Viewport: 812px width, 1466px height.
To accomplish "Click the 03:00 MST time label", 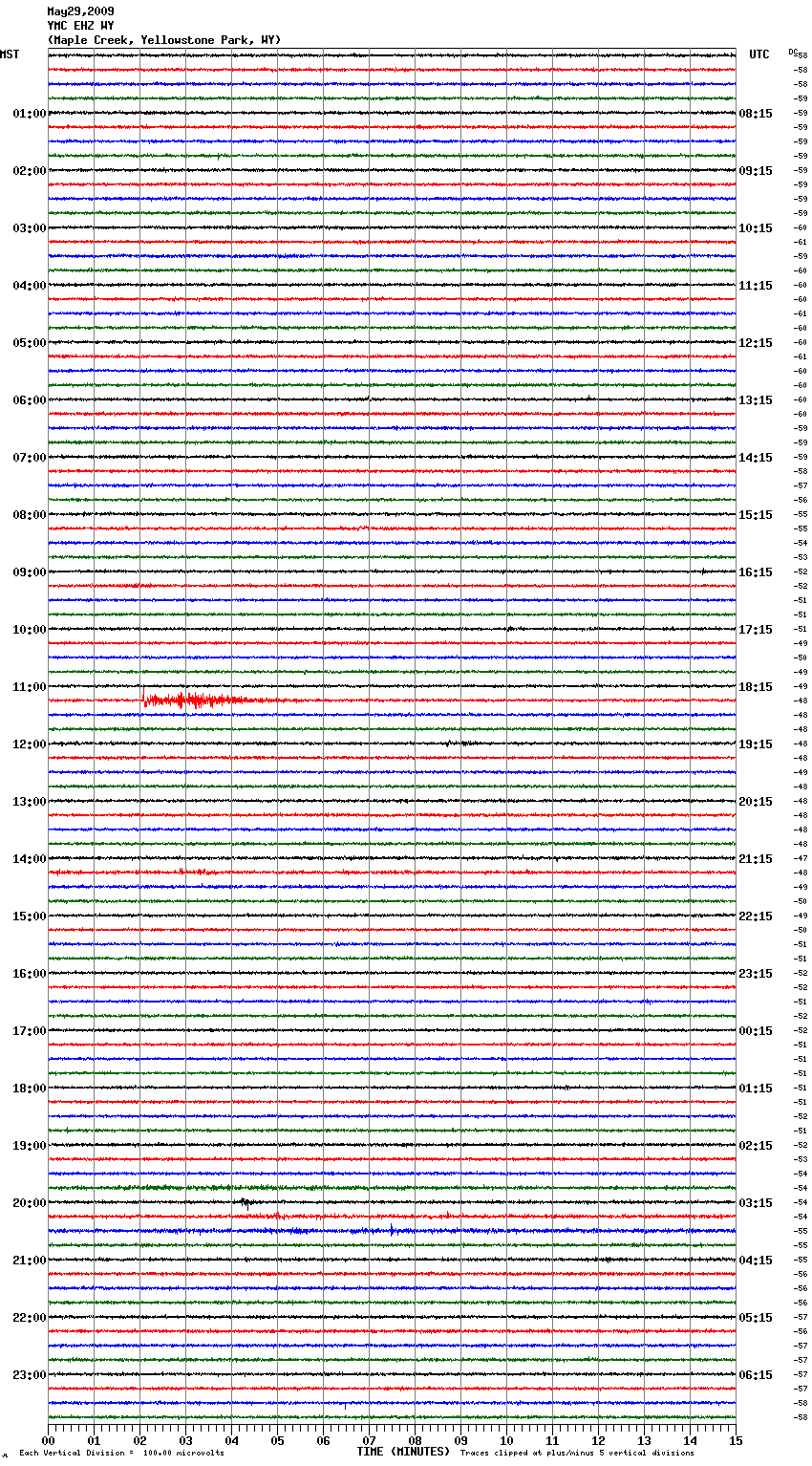I will tap(30, 228).
